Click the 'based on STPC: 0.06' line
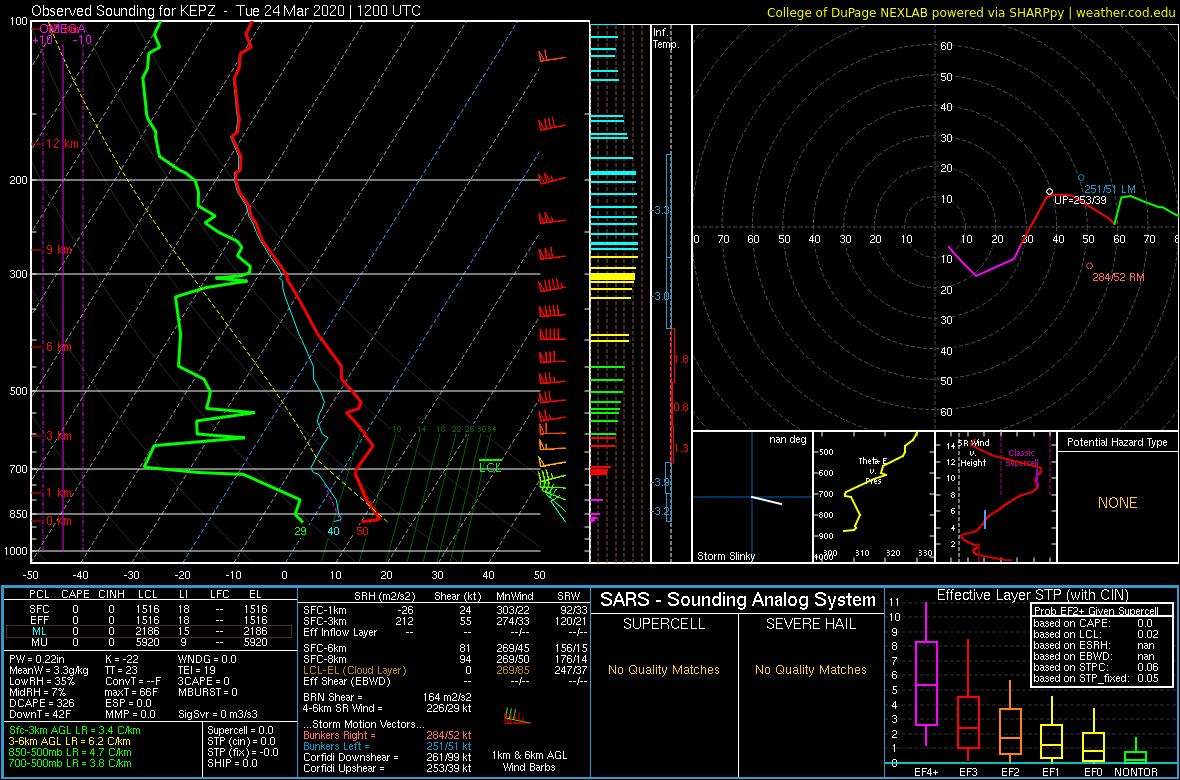The height and width of the screenshot is (780, 1180). tap(1096, 666)
